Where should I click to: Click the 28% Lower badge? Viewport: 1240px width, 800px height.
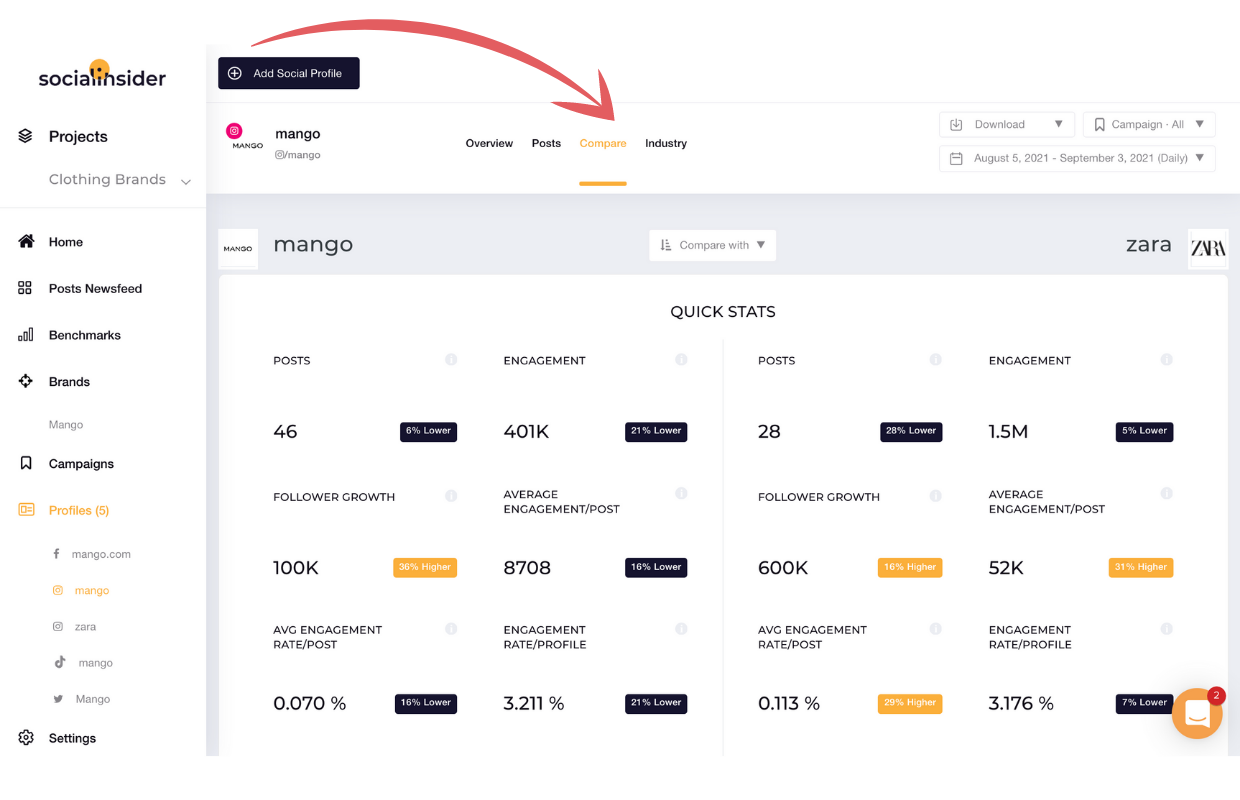911,431
